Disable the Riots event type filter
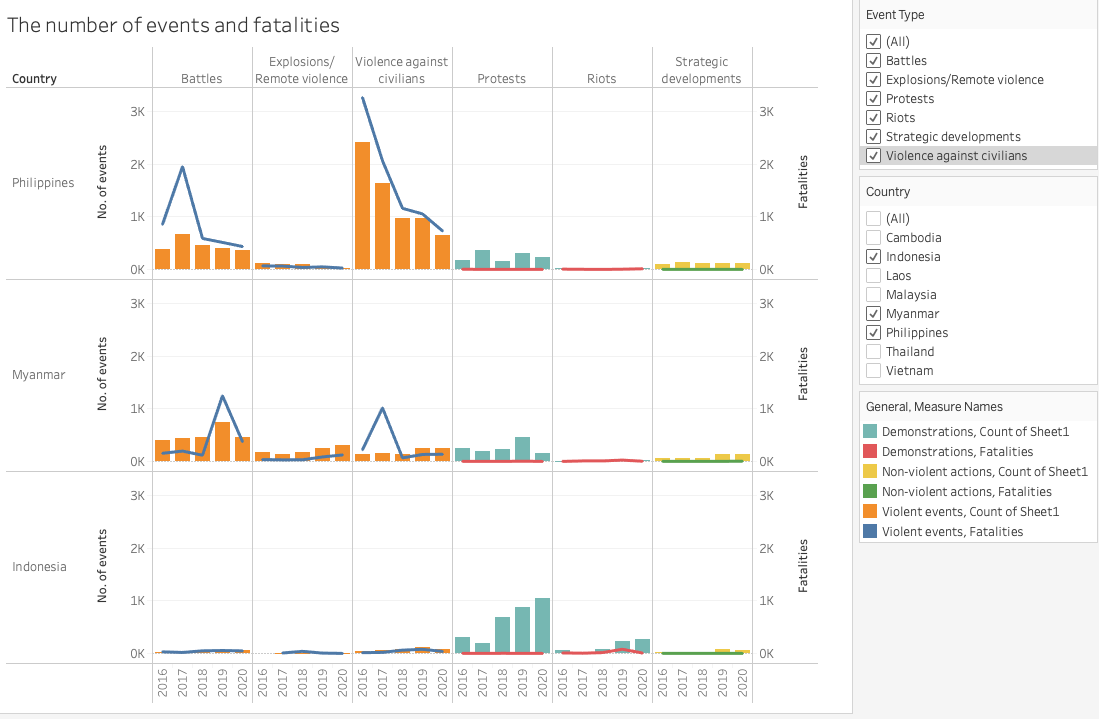 [x=874, y=118]
